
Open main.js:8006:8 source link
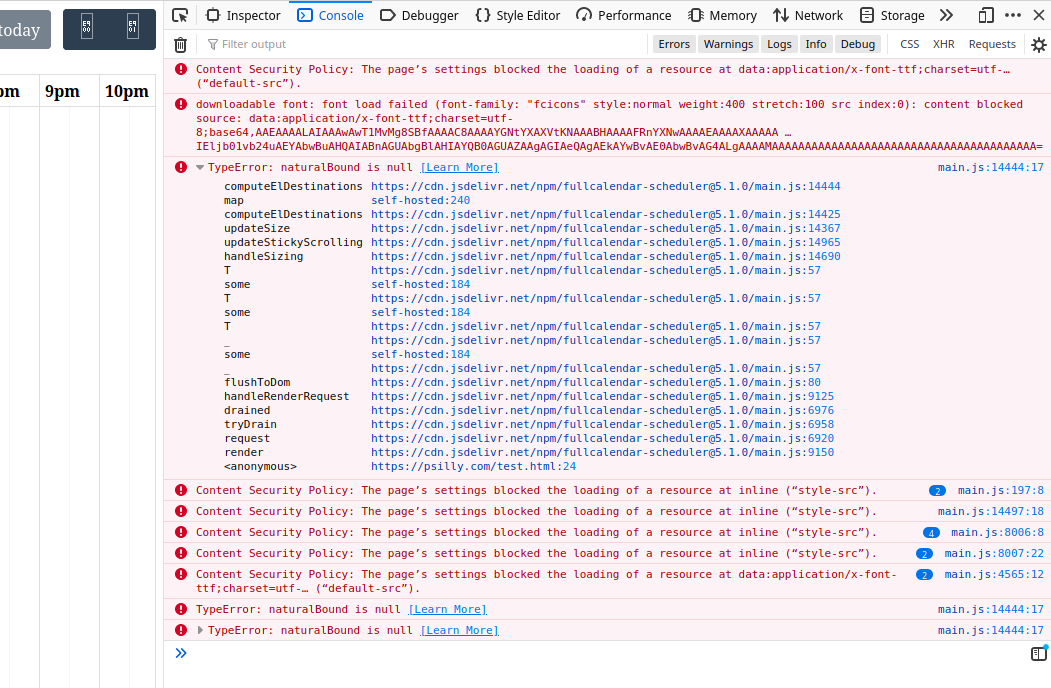tap(997, 533)
